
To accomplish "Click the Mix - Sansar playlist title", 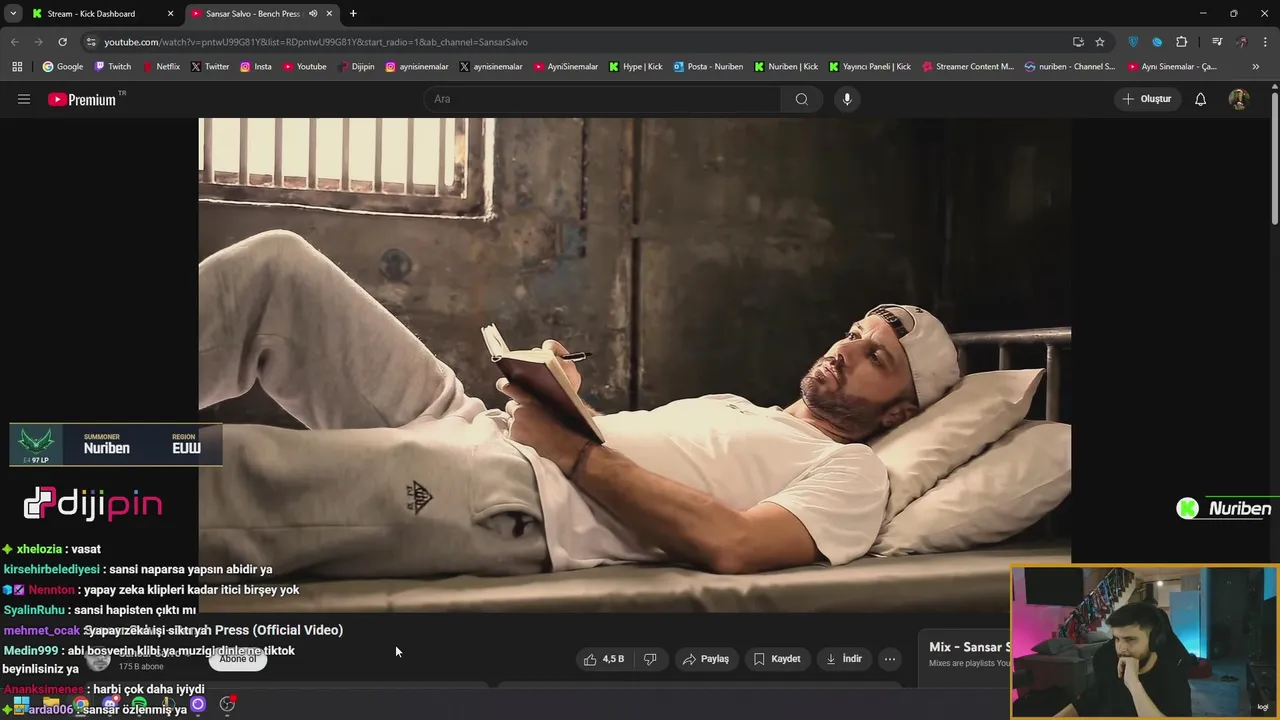I will 969,647.
